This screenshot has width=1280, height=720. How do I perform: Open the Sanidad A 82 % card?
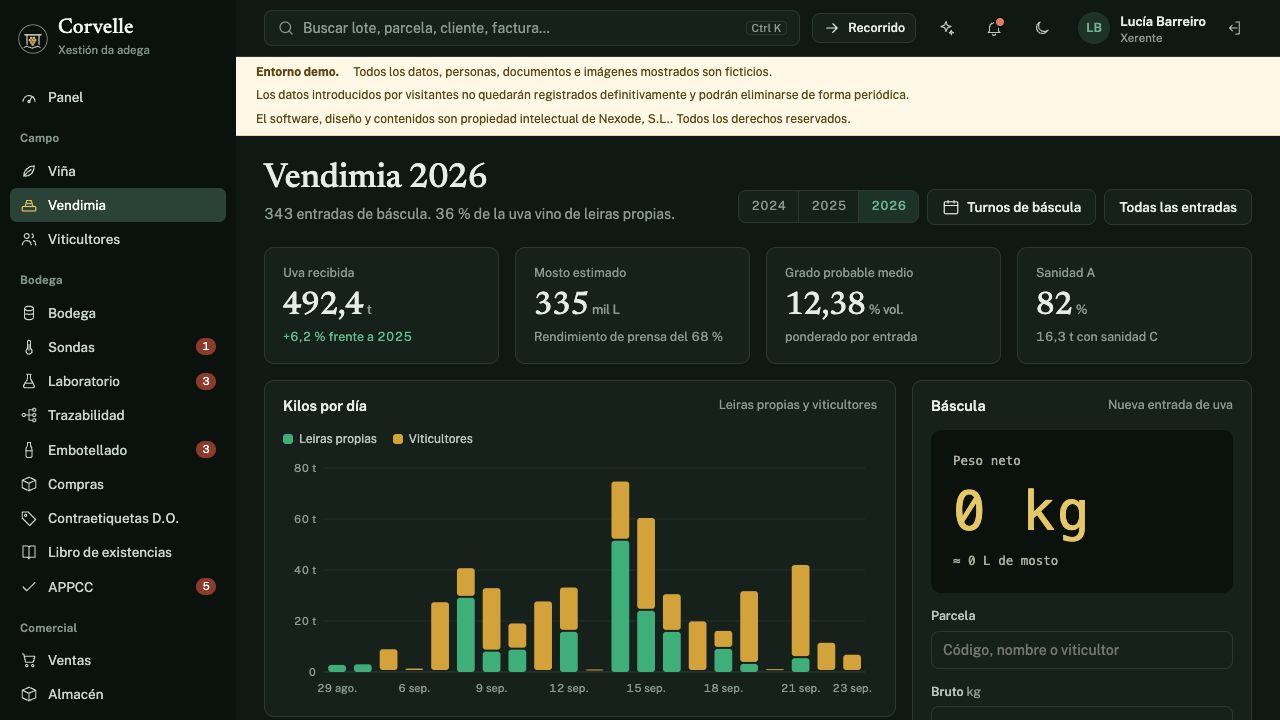[x=1134, y=305]
